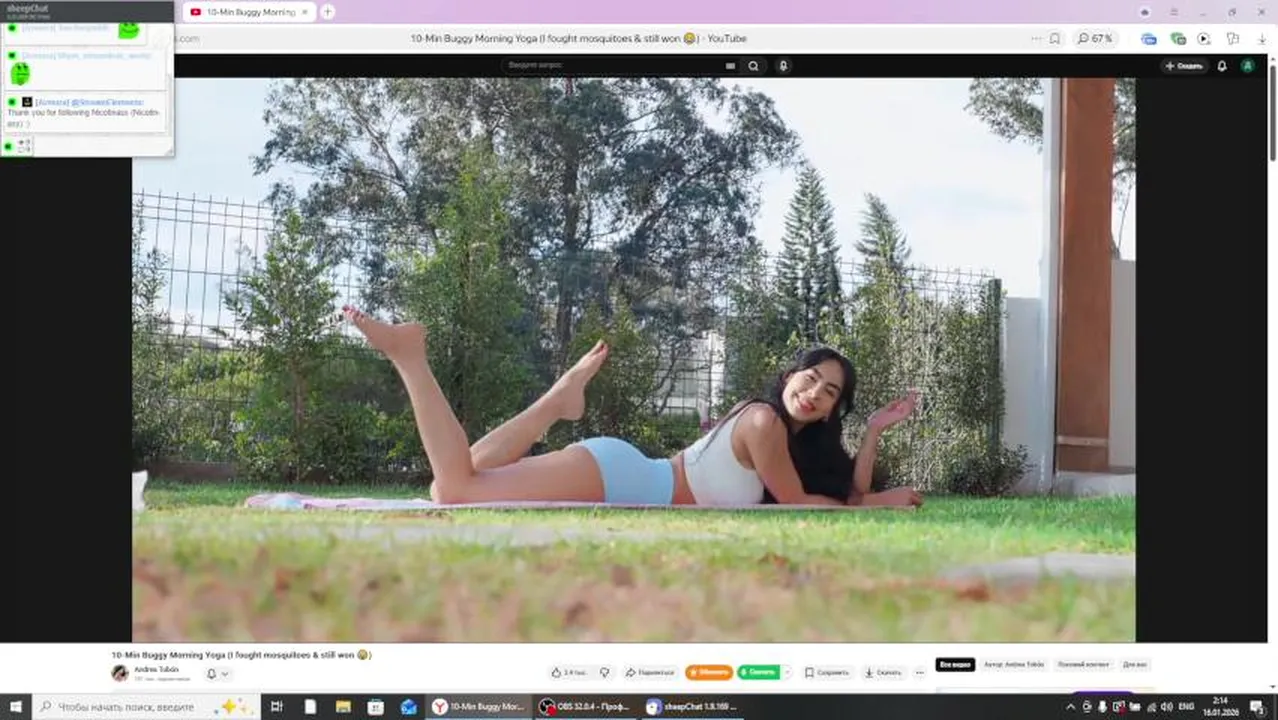The image size is (1278, 720).
Task: Select the Похожий контент filter chip
Action: (x=1082, y=664)
